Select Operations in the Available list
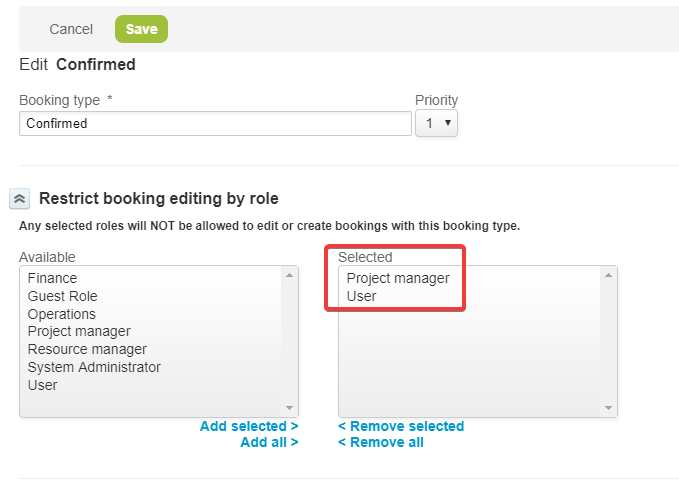This screenshot has height=485, width=679. 61,314
